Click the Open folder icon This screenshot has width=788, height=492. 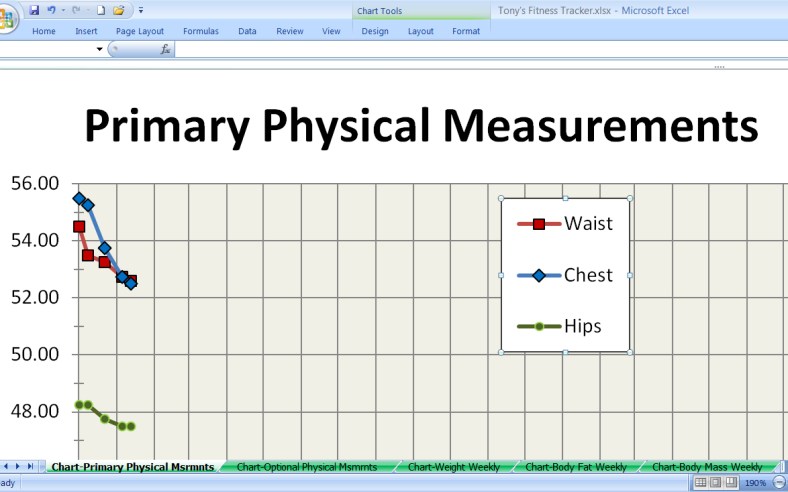point(119,10)
